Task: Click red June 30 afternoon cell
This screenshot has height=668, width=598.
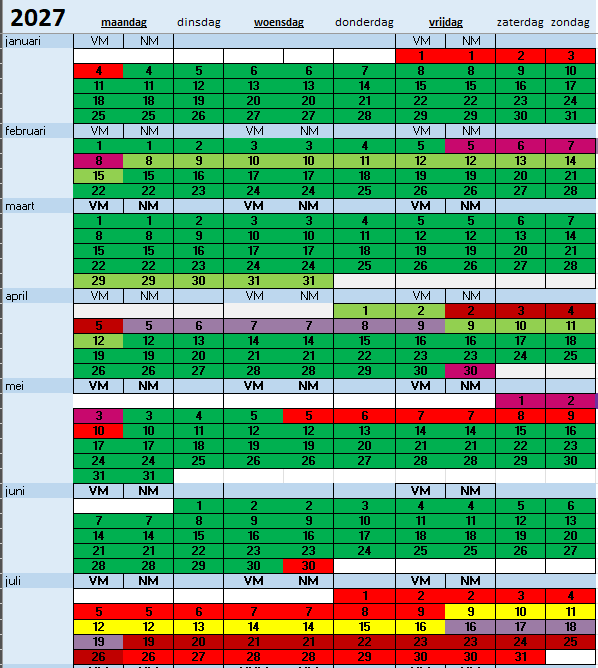Action: click(308, 566)
